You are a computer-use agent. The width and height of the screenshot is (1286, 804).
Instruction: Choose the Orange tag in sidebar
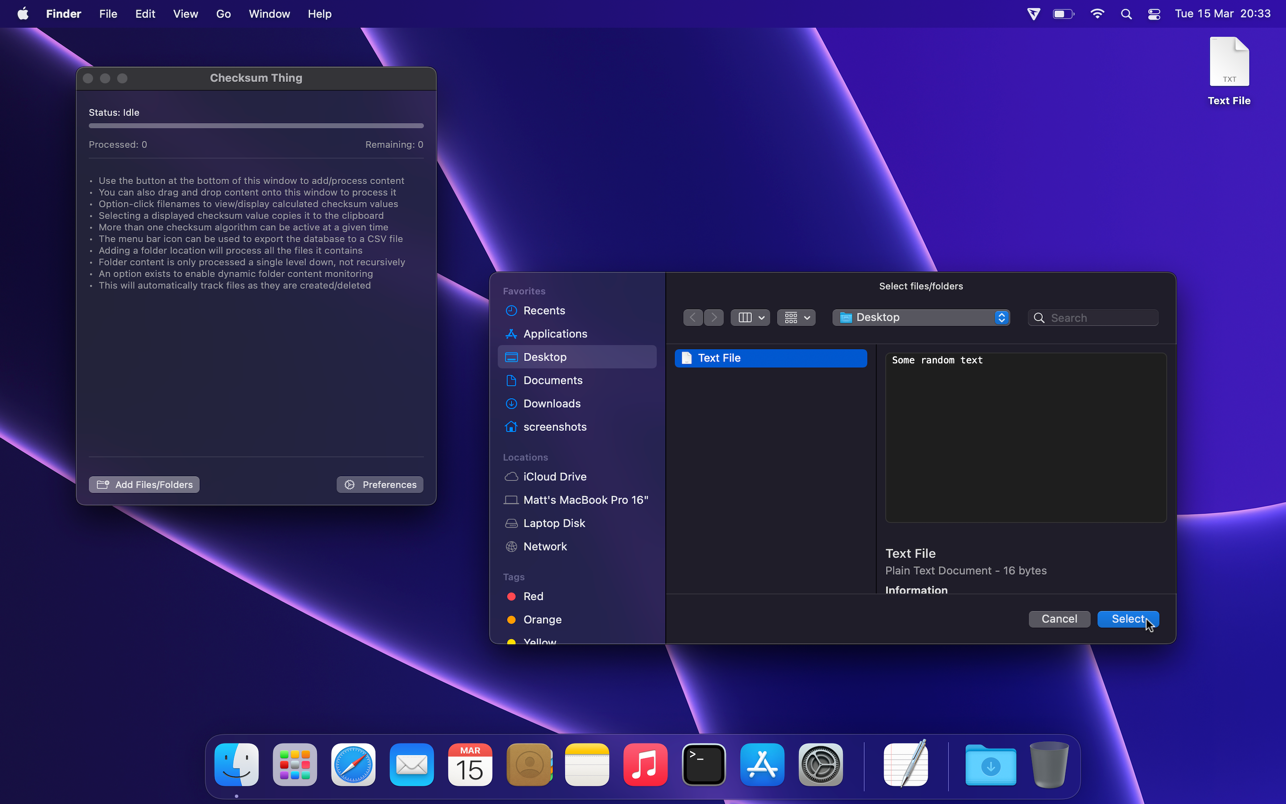point(577,620)
